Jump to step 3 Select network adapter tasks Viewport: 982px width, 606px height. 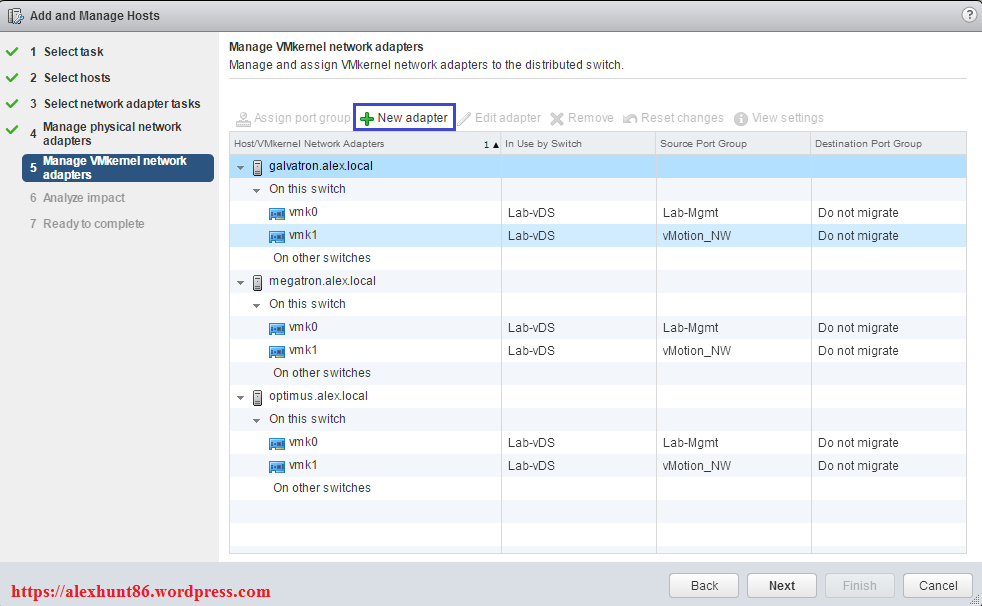pos(121,104)
